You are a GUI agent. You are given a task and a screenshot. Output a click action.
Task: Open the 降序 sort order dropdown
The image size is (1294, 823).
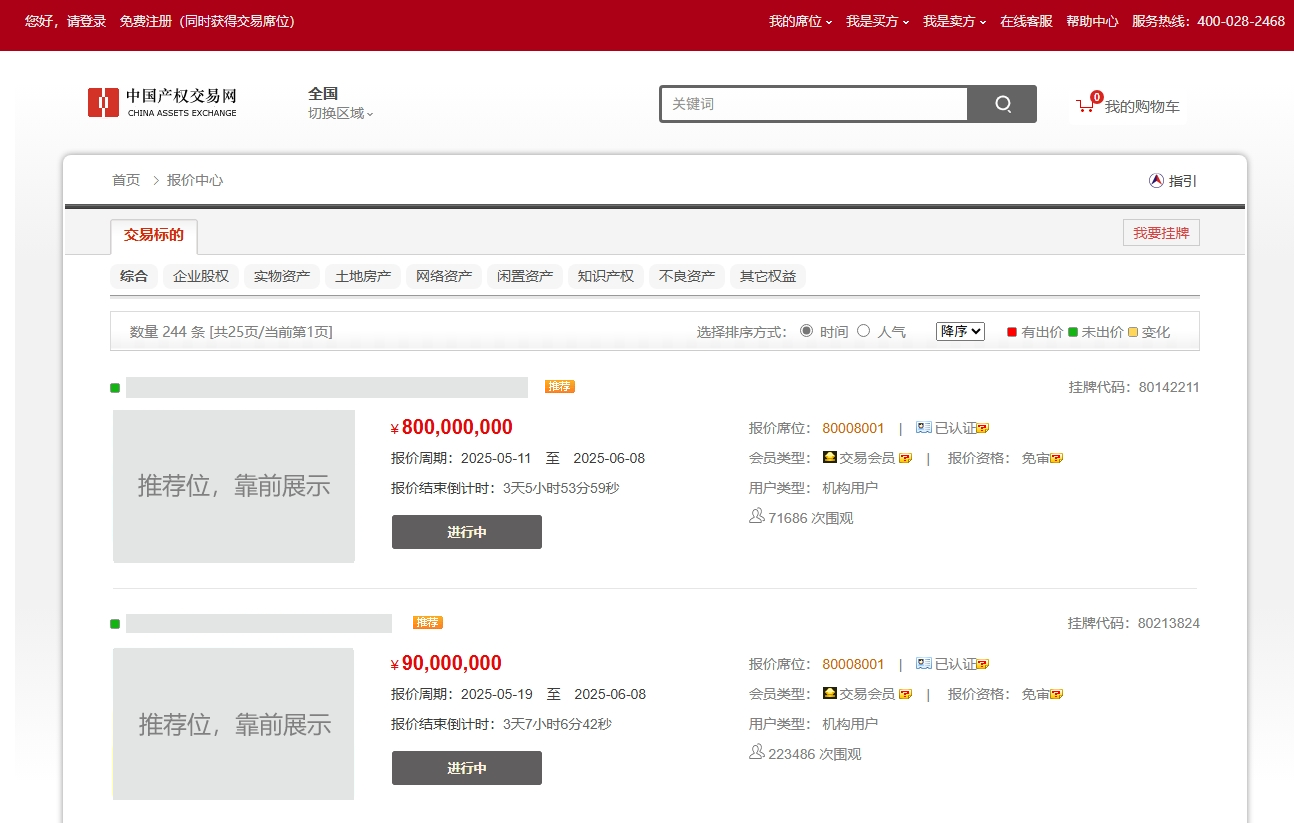pyautogui.click(x=960, y=331)
